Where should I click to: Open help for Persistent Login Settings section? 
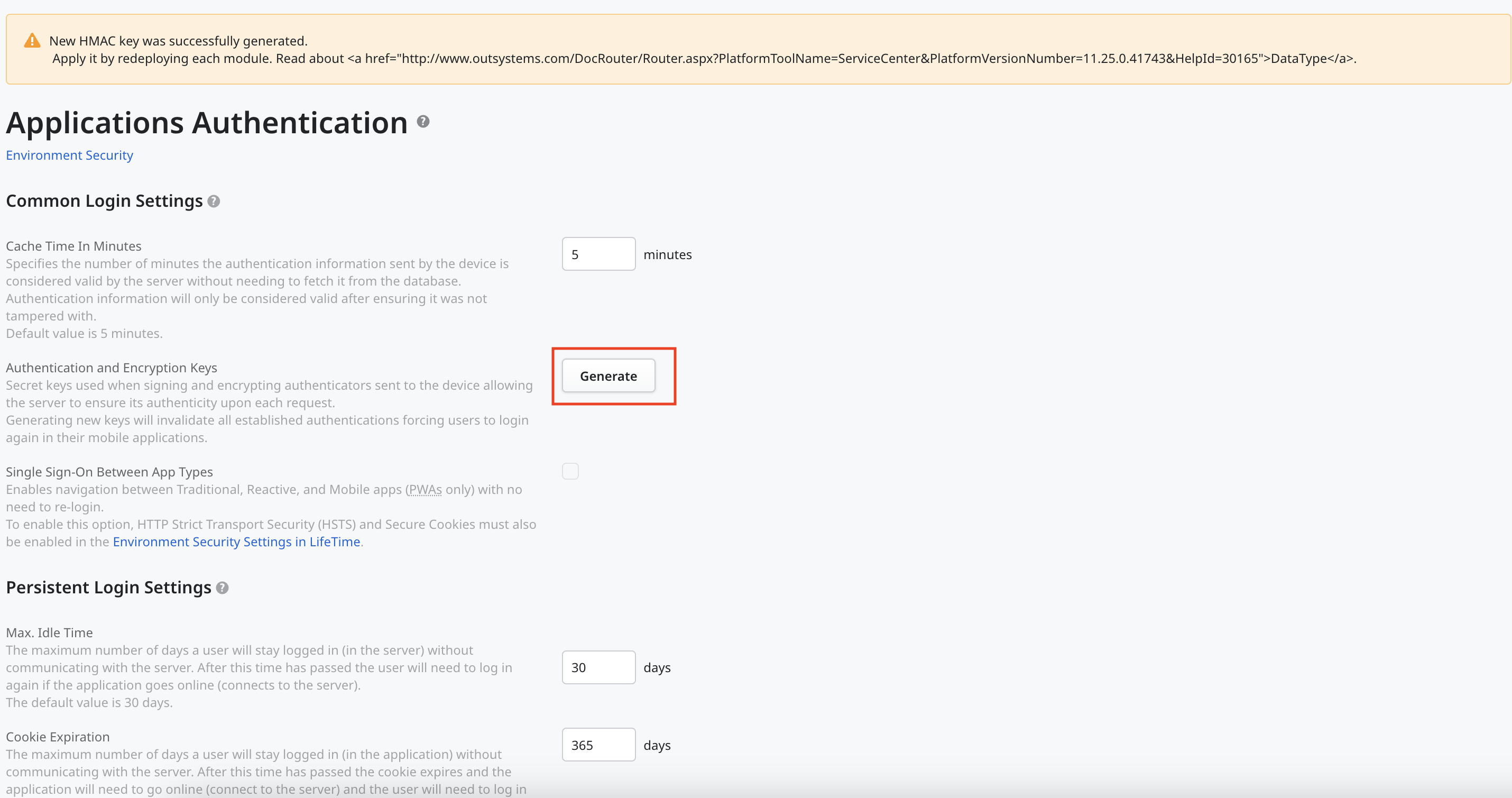[x=223, y=587]
